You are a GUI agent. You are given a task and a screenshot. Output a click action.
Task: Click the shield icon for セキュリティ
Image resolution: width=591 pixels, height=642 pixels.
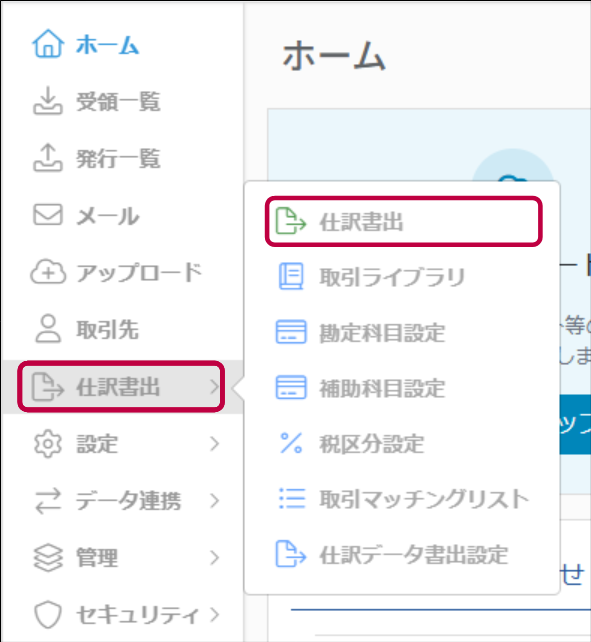48,615
